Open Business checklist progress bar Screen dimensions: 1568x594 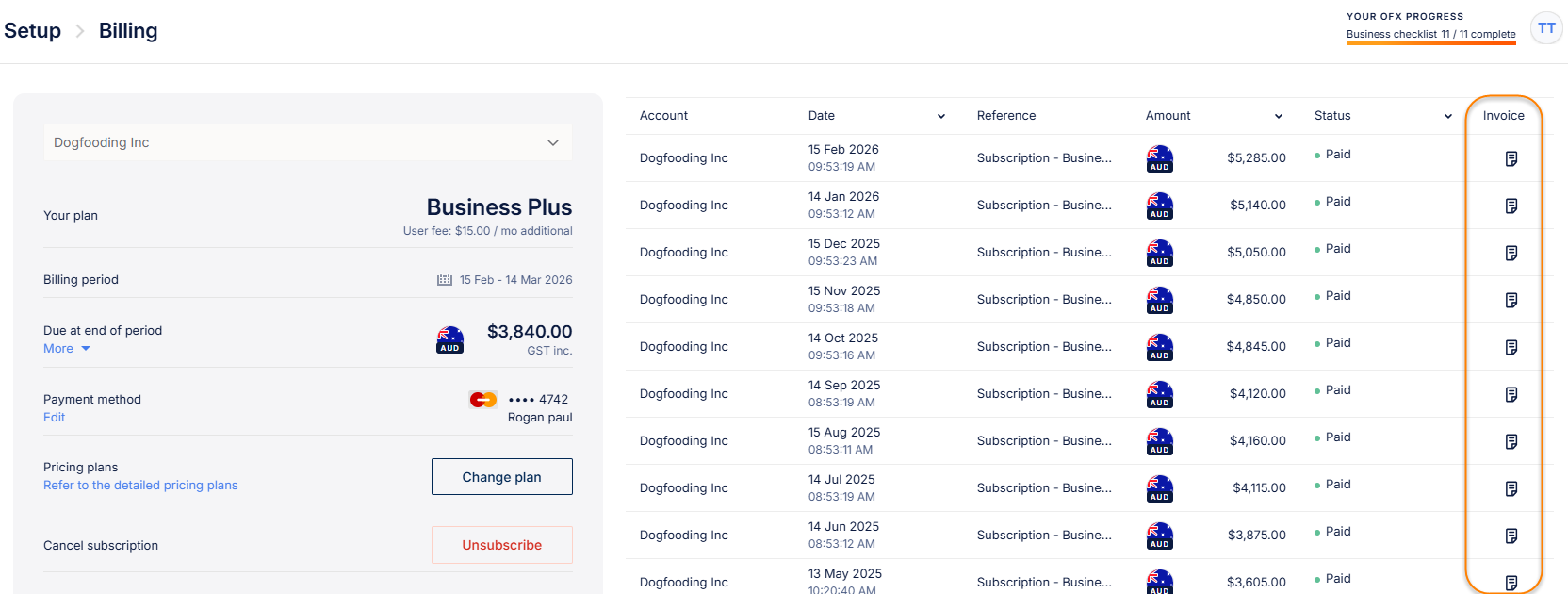point(1430,35)
